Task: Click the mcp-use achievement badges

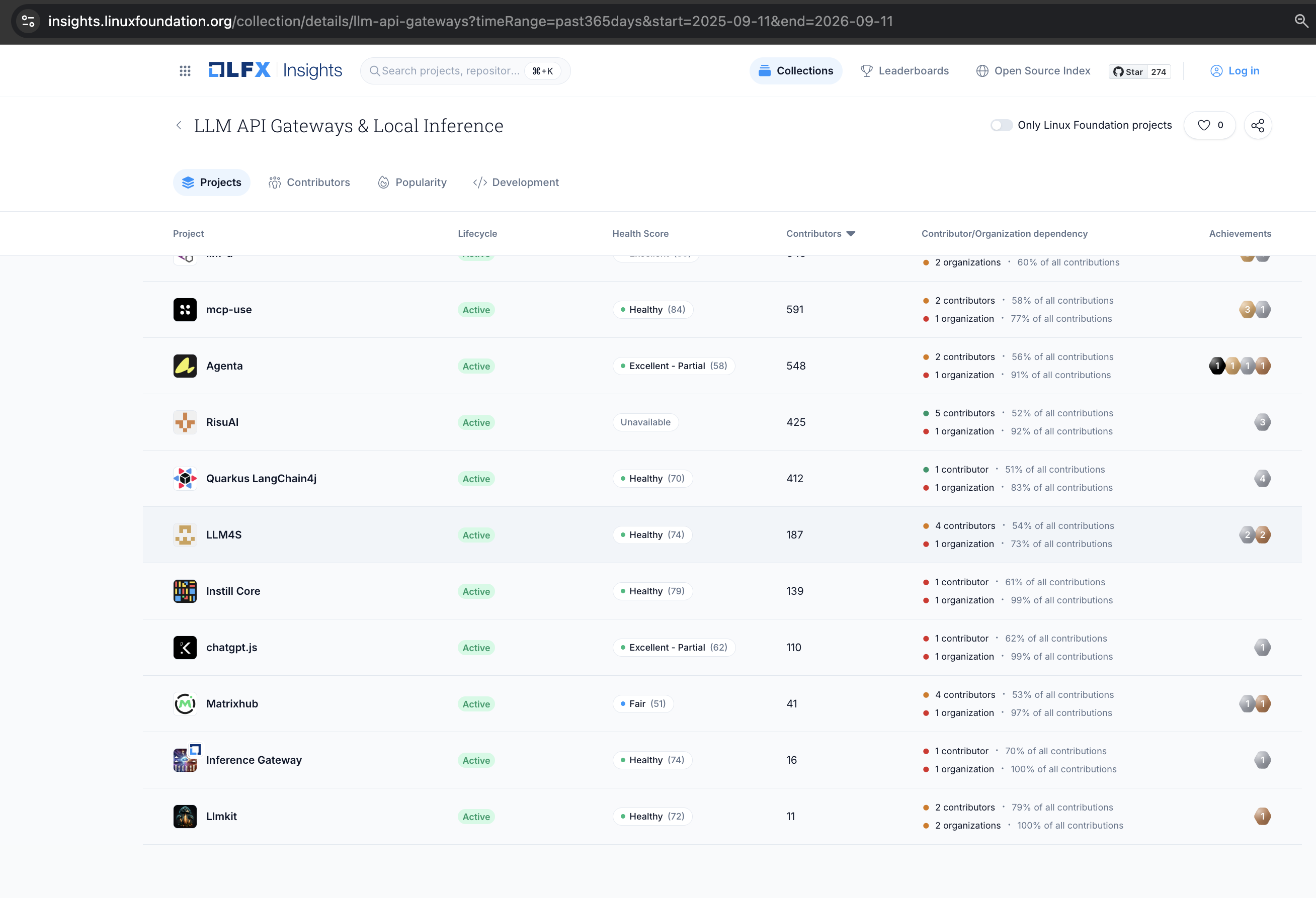Action: click(1255, 310)
